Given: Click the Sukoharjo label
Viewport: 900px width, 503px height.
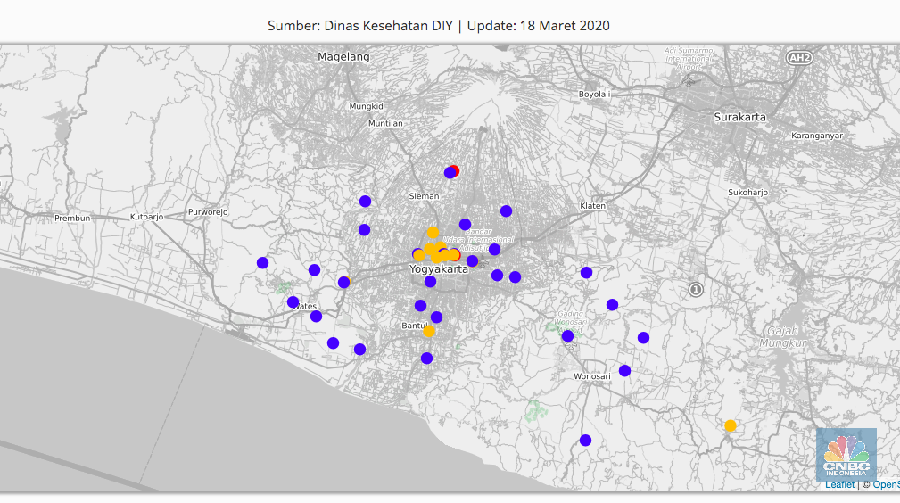Looking at the screenshot, I should point(748,192).
